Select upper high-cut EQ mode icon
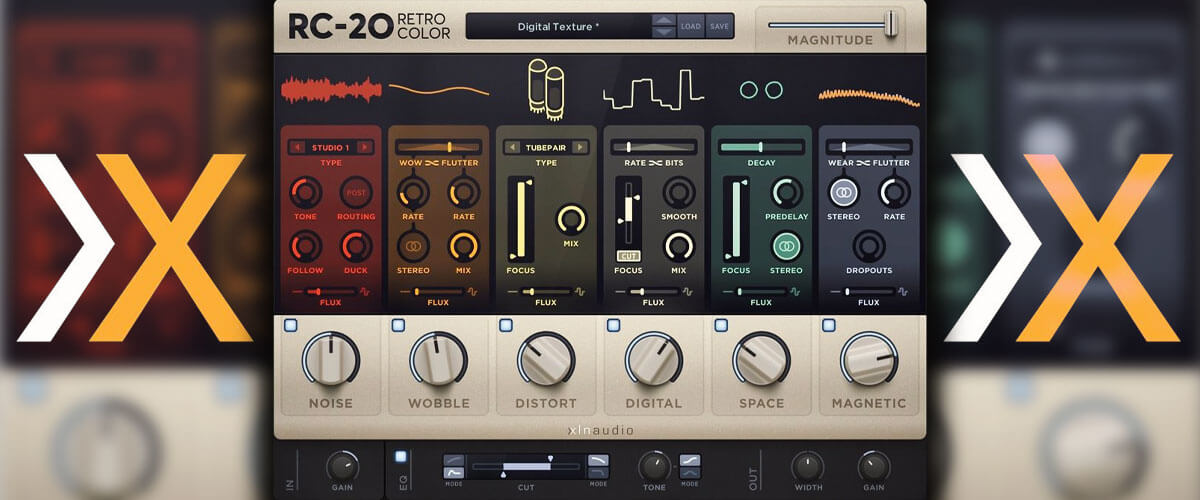1200x500 pixels. pyautogui.click(x=598, y=460)
